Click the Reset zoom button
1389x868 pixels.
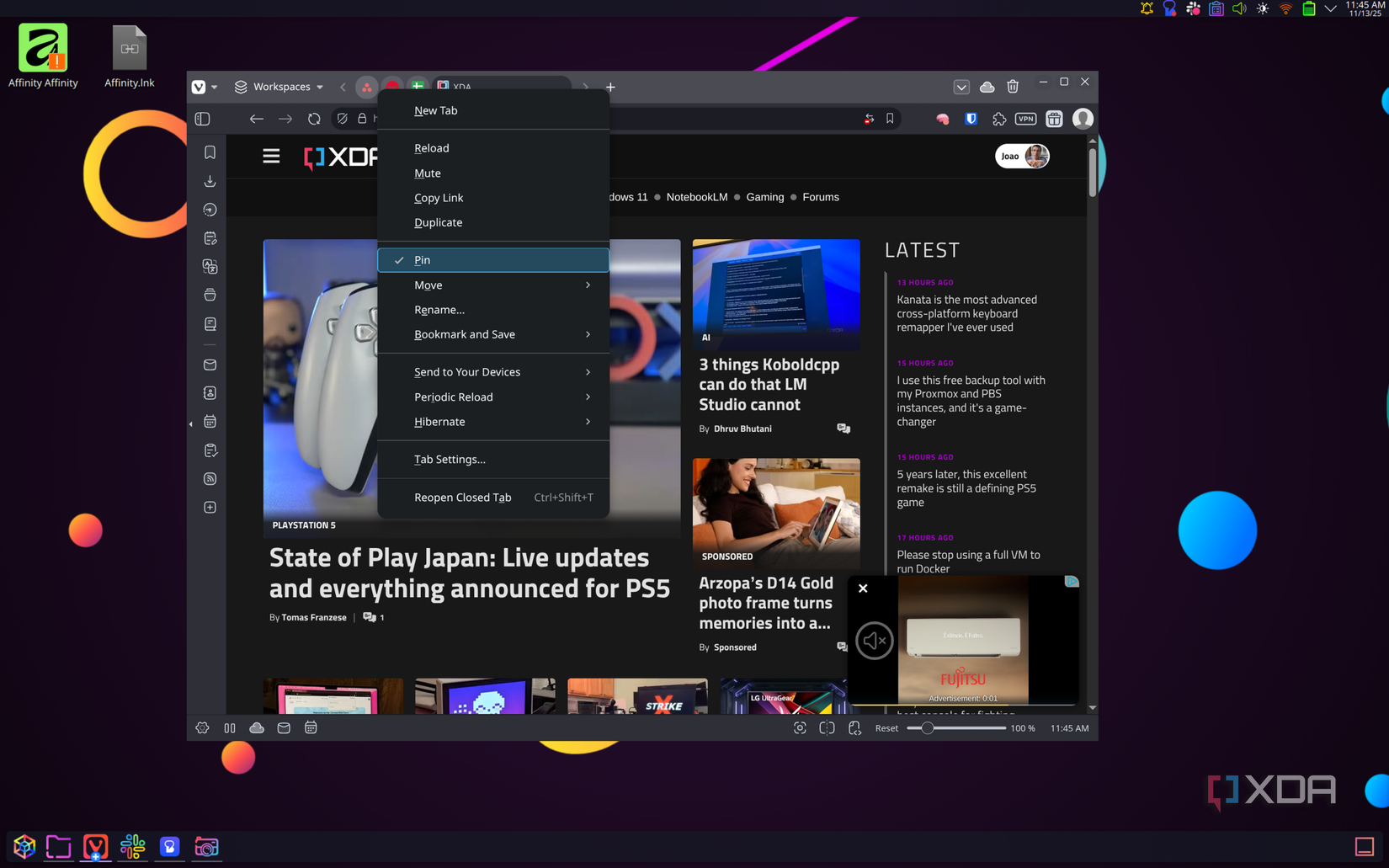click(886, 727)
